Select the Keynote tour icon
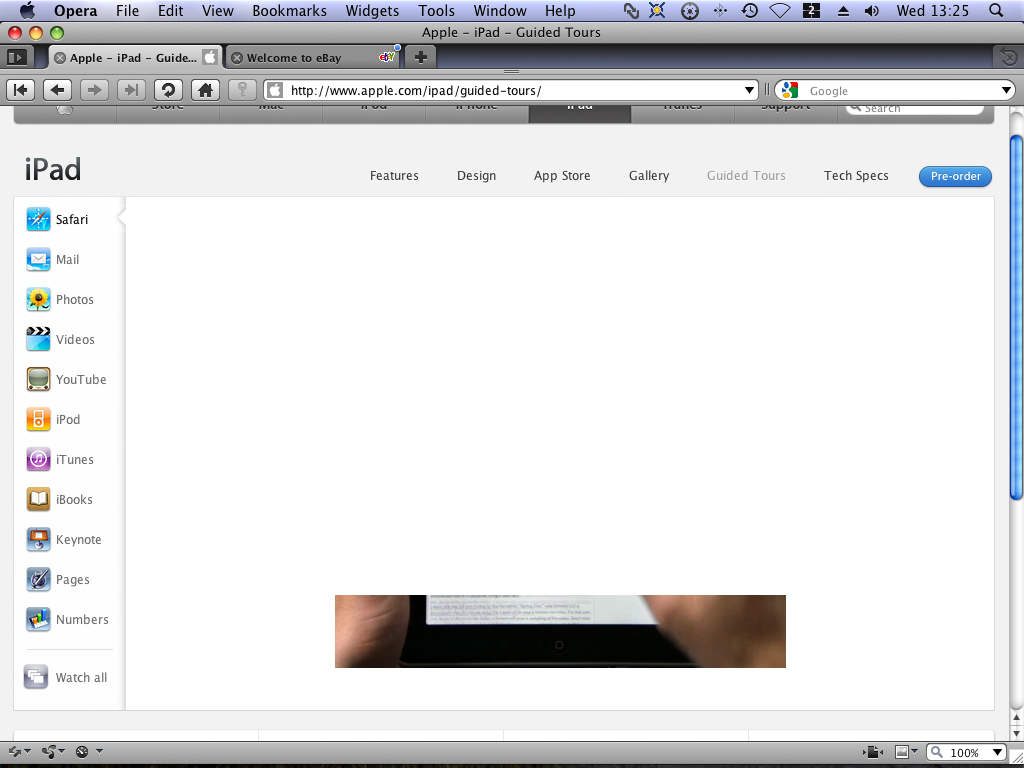 (x=38, y=539)
